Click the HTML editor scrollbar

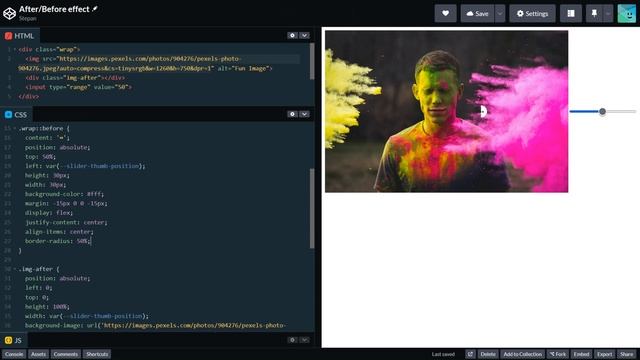click(x=312, y=61)
